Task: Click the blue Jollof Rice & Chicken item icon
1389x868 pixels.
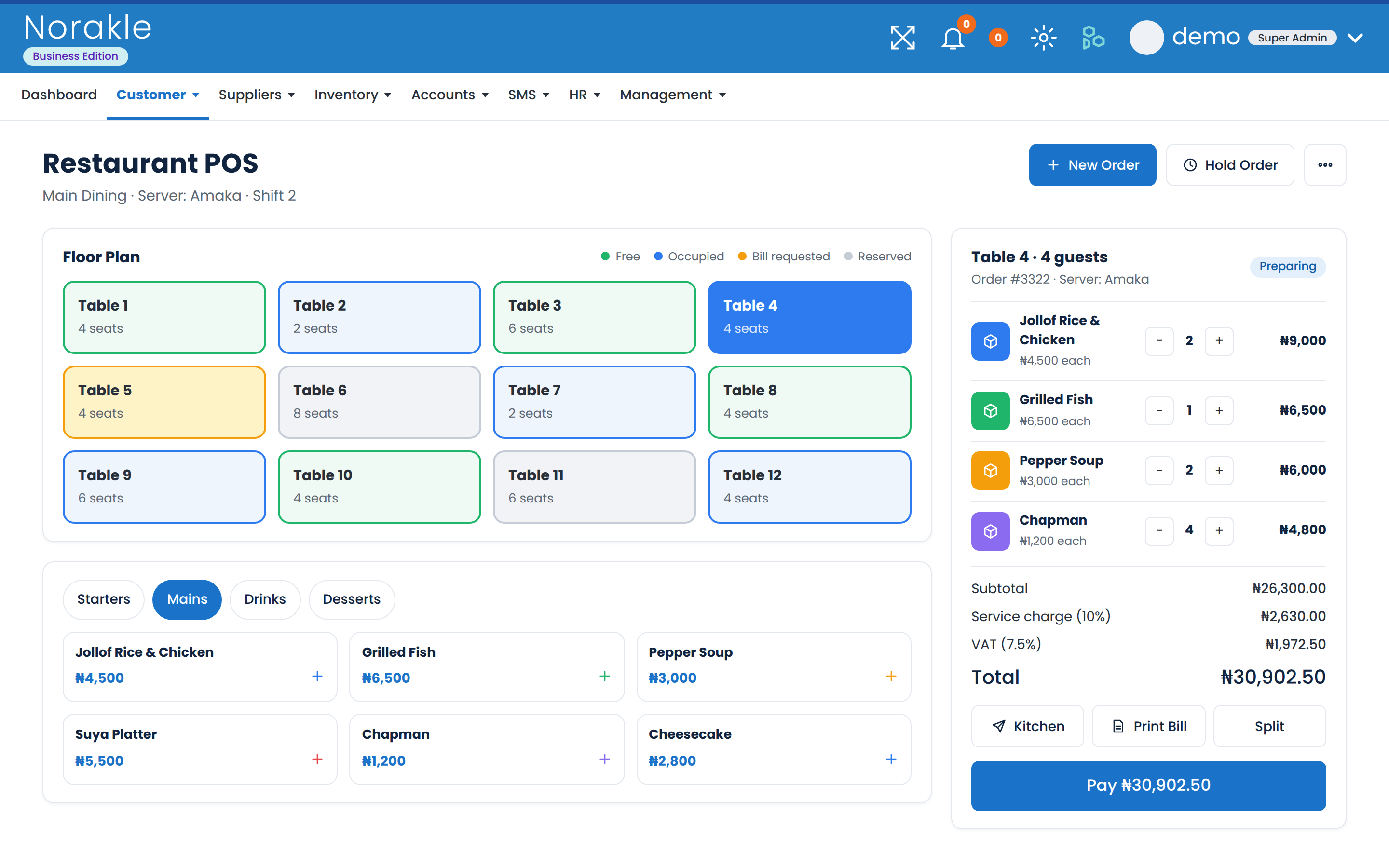Action: (990, 341)
